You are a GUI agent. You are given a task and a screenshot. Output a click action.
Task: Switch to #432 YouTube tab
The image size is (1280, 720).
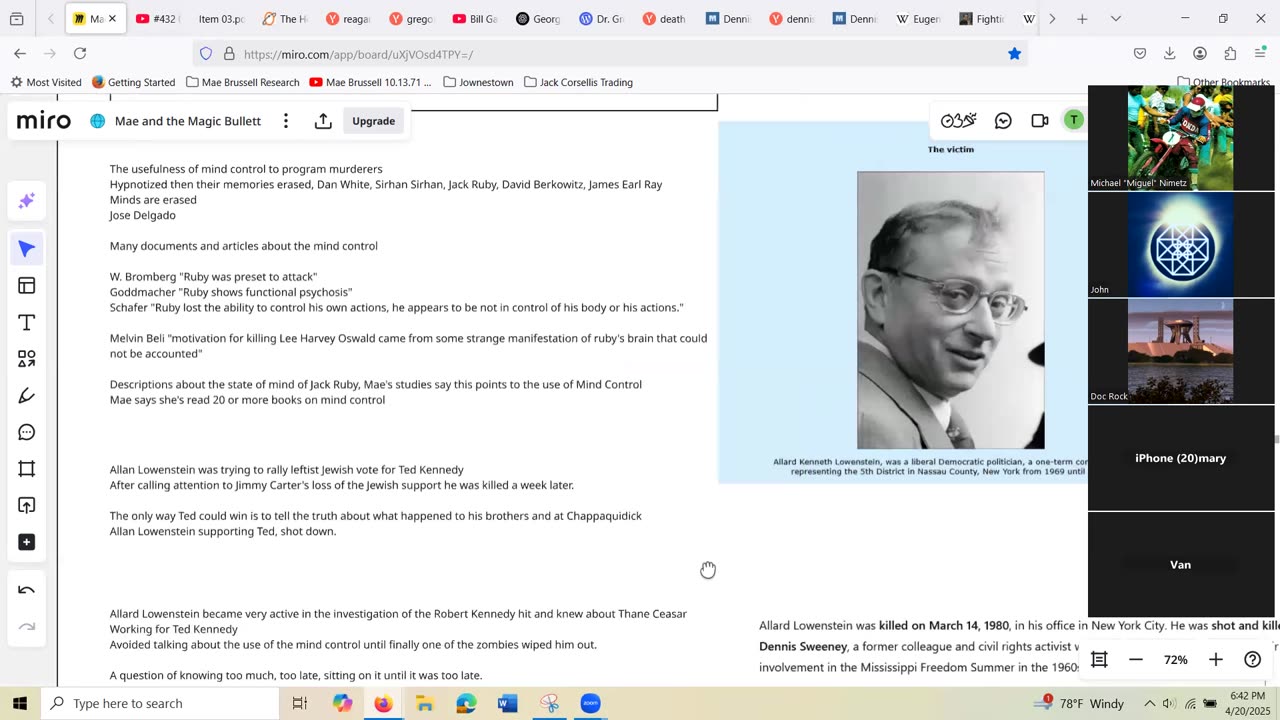coord(156,19)
